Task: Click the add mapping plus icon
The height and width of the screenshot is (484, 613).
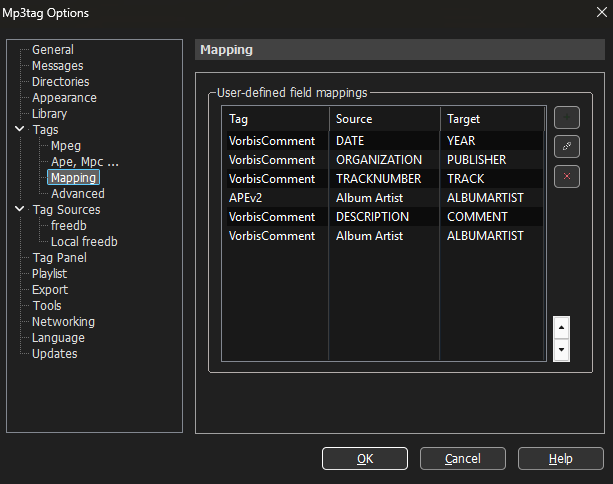Action: point(566,117)
